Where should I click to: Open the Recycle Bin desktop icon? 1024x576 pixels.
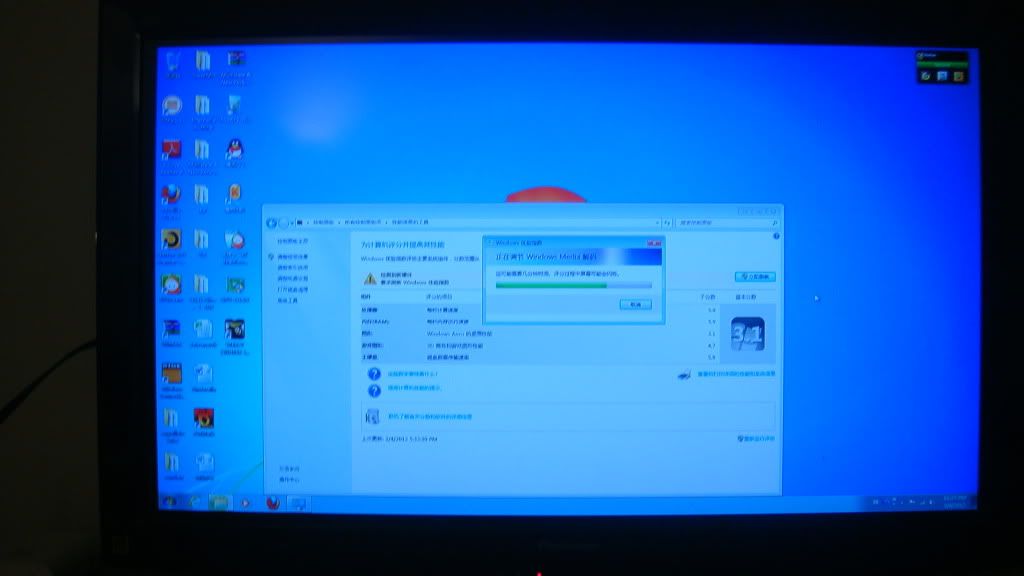coord(173,62)
